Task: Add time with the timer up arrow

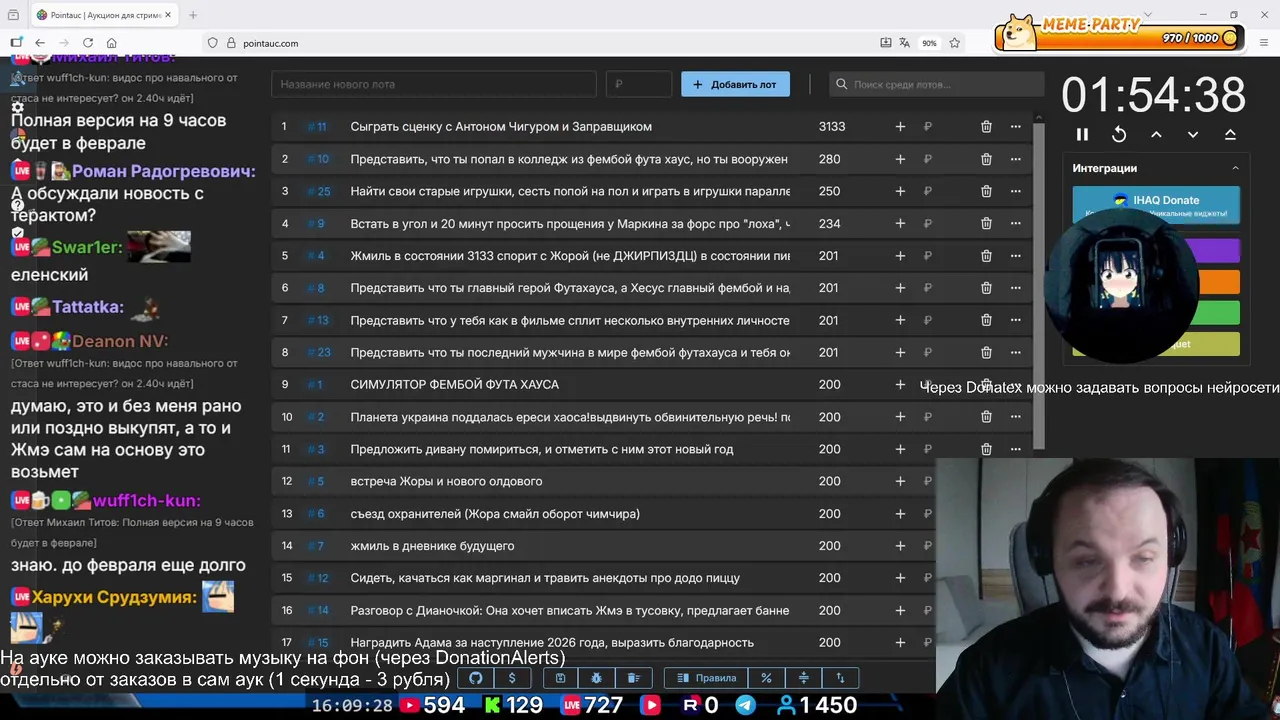Action: [x=1156, y=134]
